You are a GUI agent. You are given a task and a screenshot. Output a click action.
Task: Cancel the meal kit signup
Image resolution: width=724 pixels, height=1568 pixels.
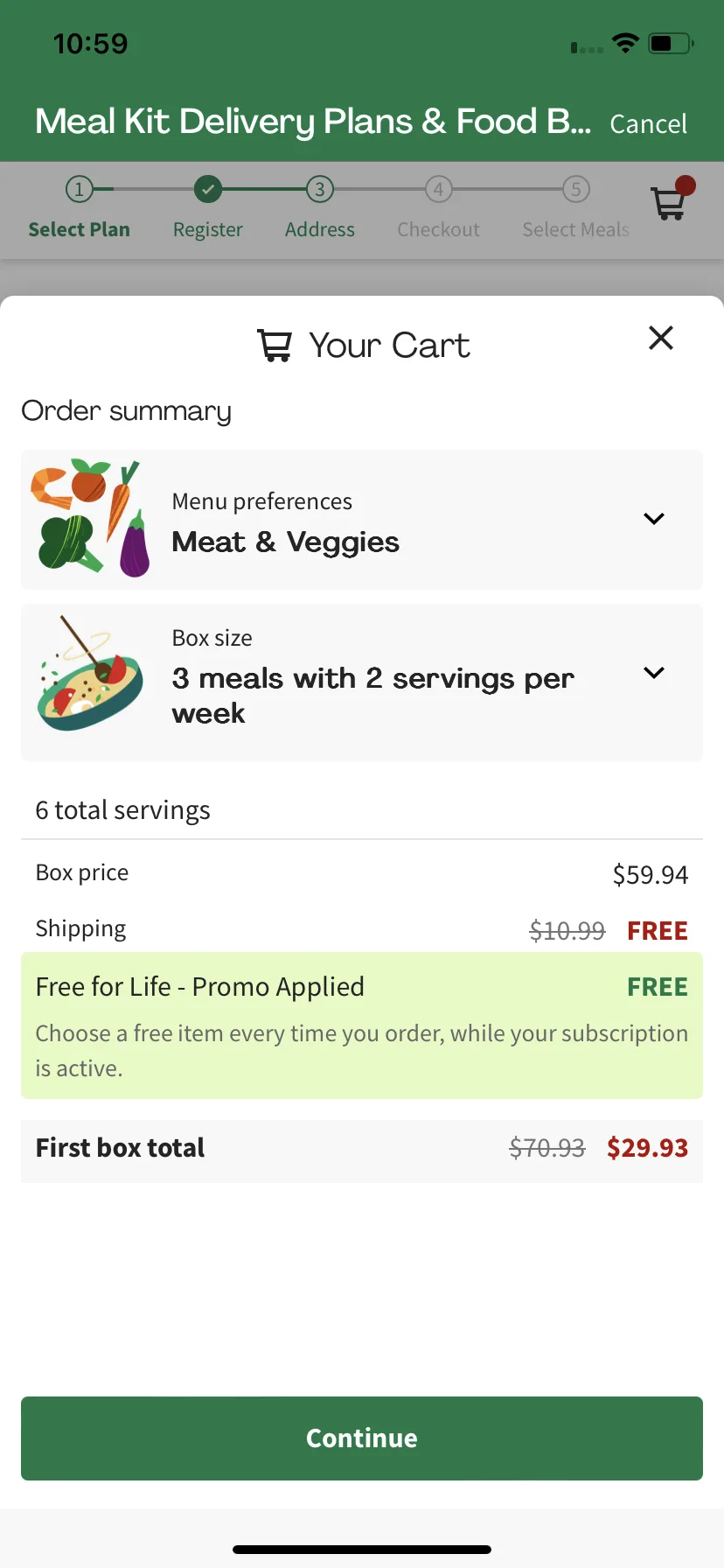coord(649,124)
